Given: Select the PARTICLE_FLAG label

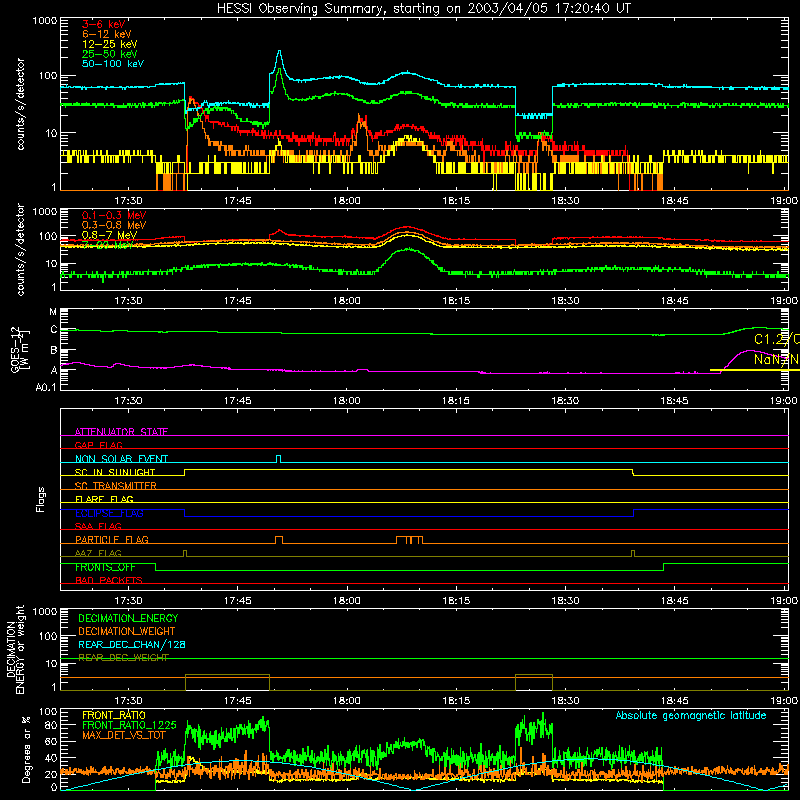Looking at the screenshot, I should 112,539.
